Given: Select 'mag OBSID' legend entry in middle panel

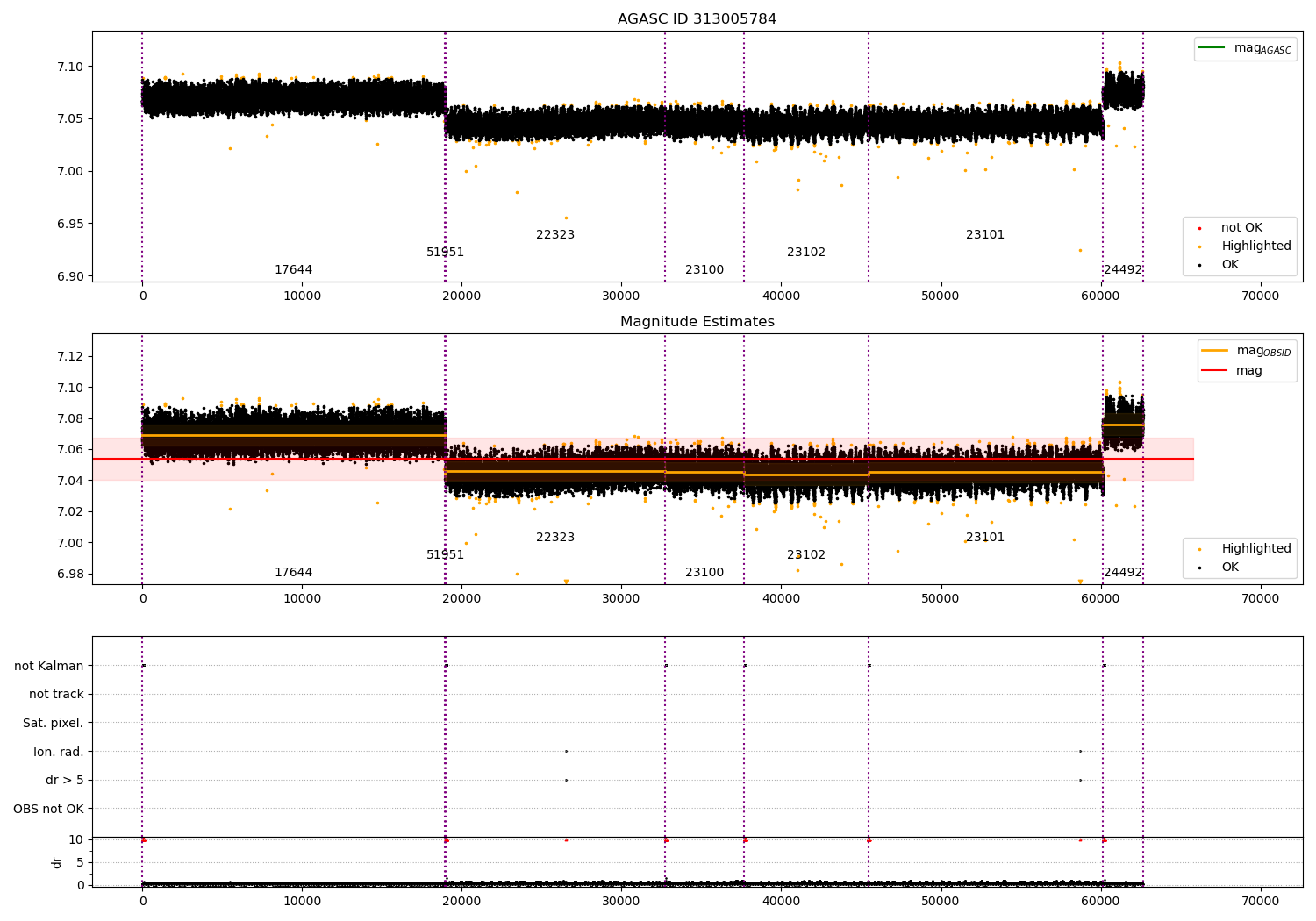Looking at the screenshot, I should tap(1247, 351).
